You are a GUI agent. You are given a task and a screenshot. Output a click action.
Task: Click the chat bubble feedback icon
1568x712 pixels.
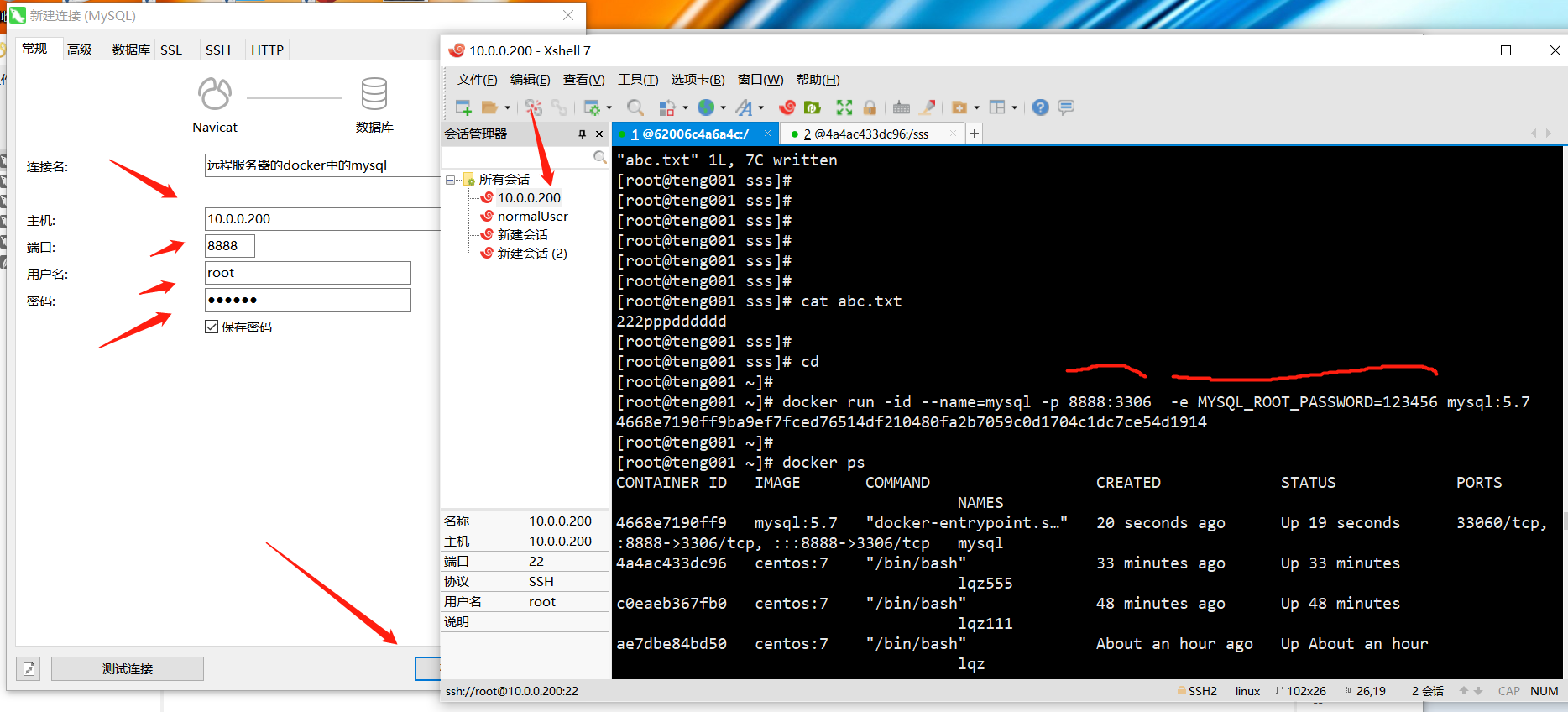tap(1066, 107)
